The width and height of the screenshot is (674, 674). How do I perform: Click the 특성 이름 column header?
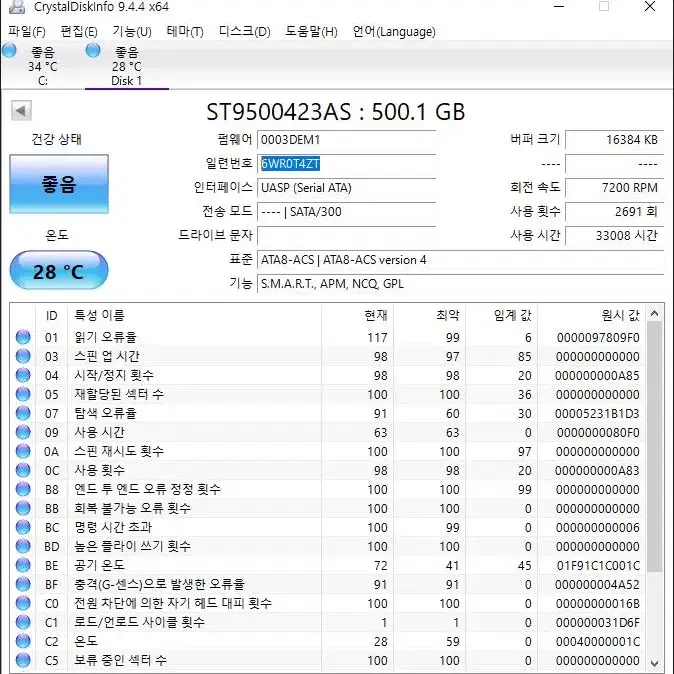[x=194, y=316]
